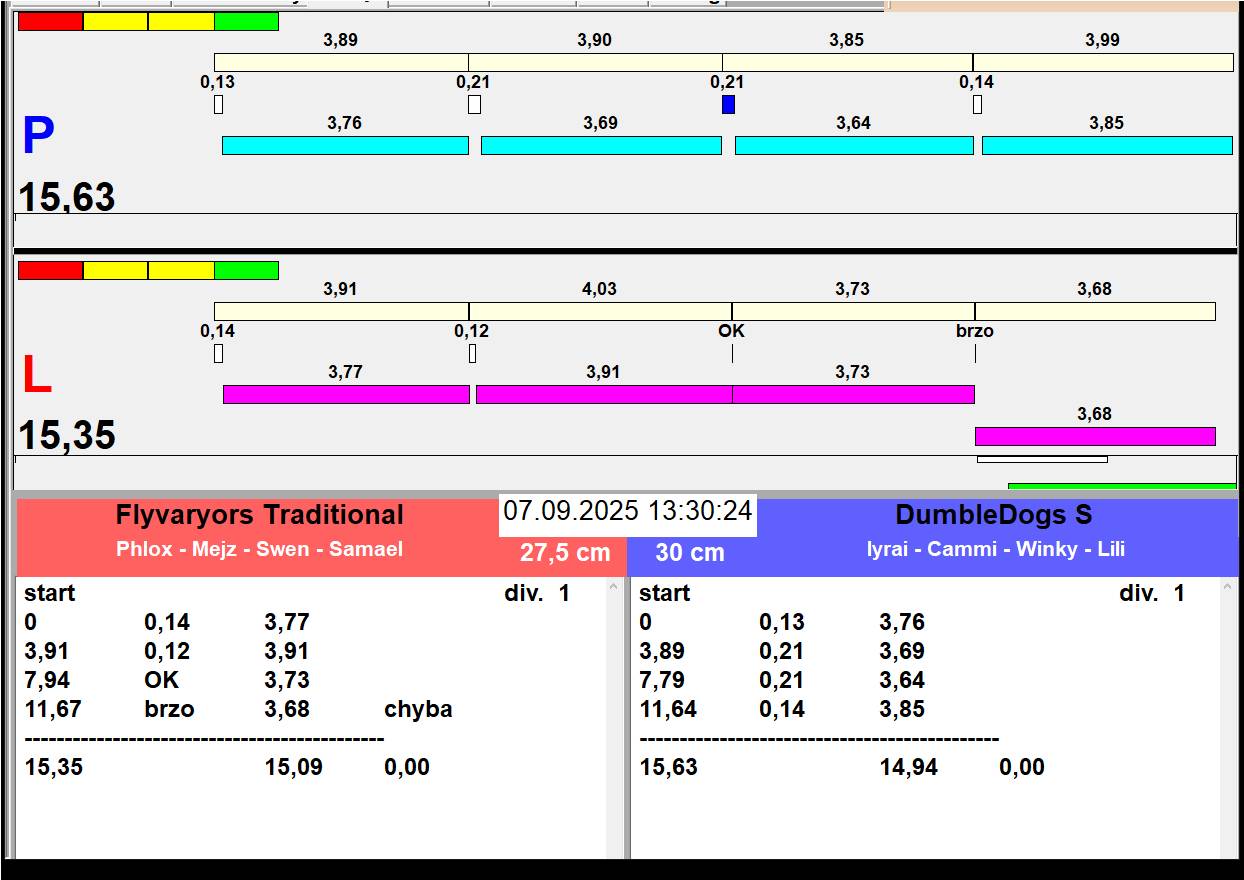Click the 14,94 net time in DumbleDogs results
1244x880 pixels.
[909, 768]
